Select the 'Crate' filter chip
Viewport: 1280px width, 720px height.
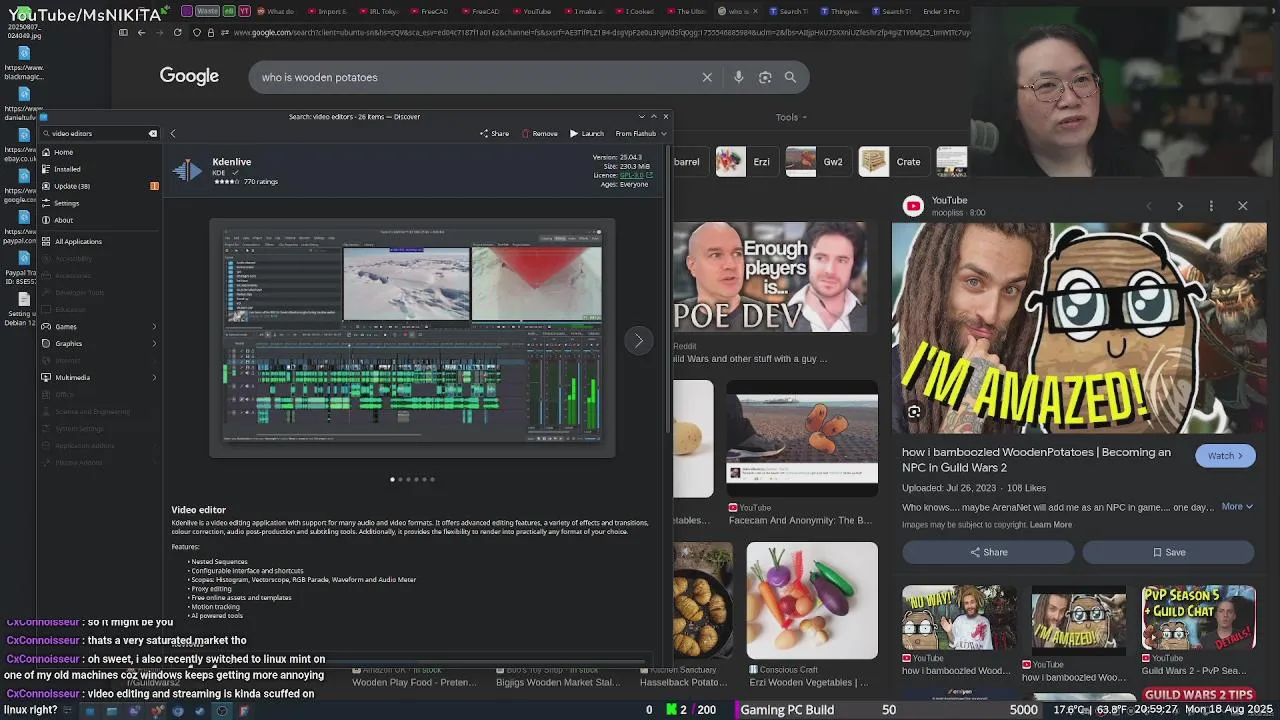(893, 162)
